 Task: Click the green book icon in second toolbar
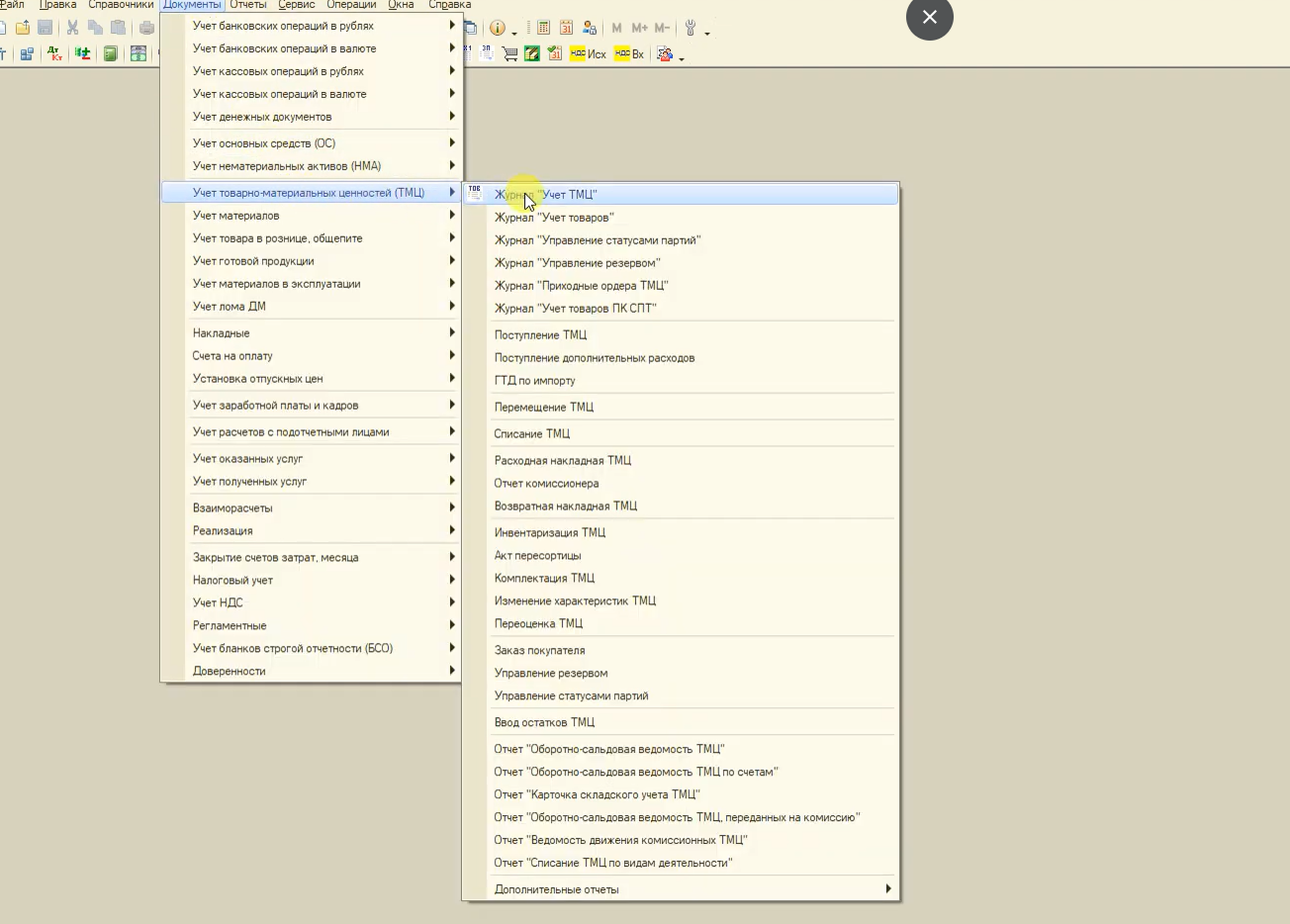pos(110,53)
